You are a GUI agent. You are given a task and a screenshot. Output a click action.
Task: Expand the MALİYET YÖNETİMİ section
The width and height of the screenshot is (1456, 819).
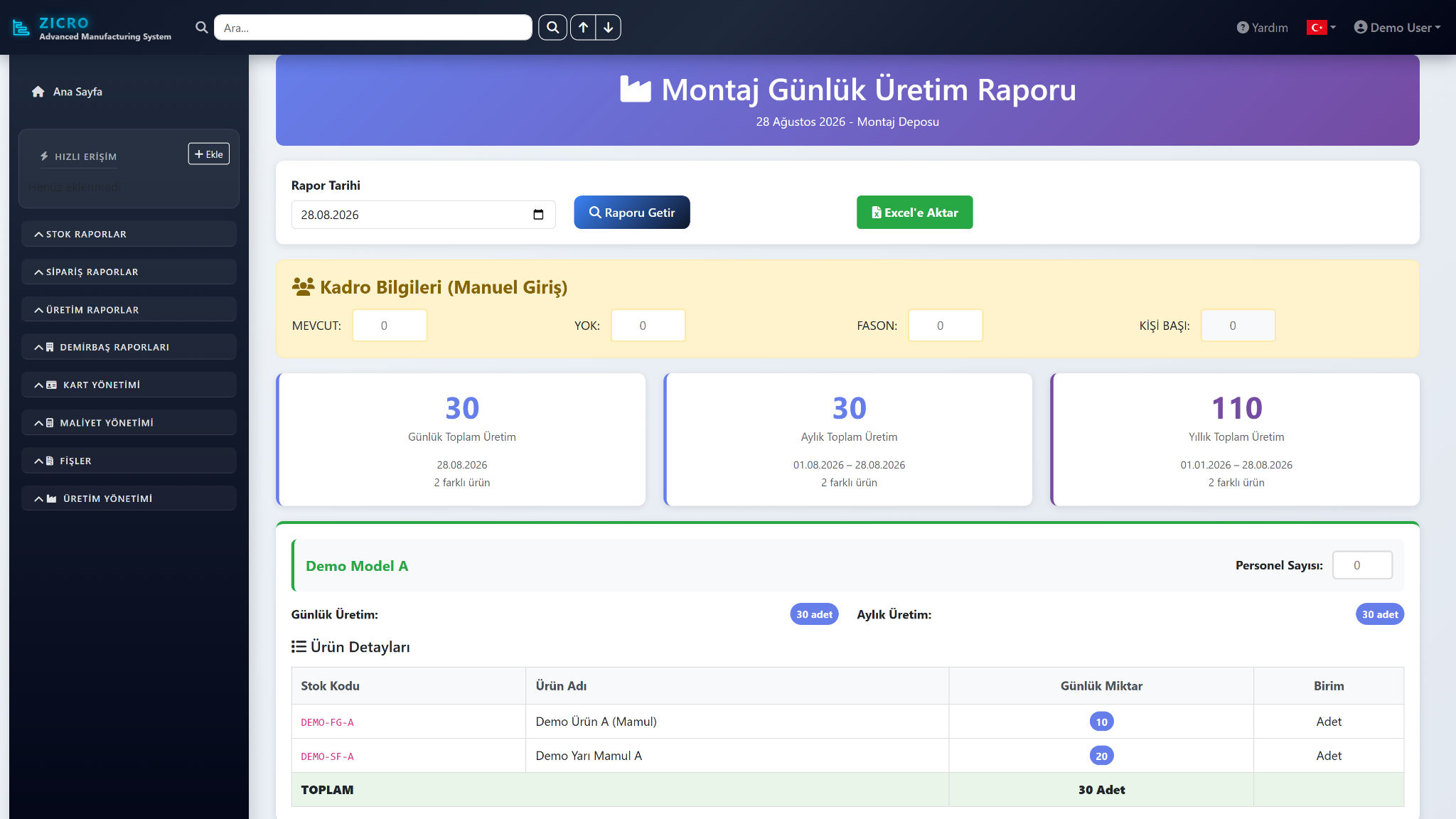click(x=129, y=422)
